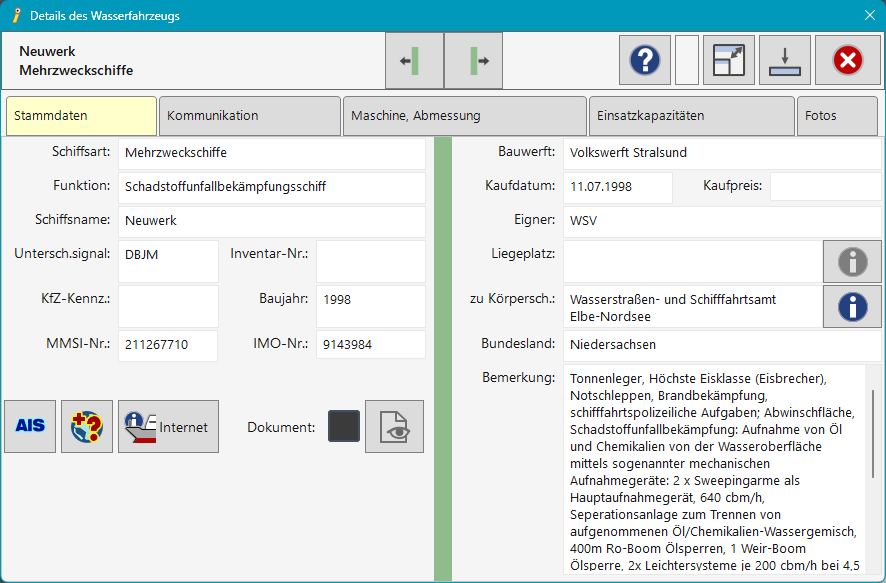The image size is (886, 583).
Task: Click the Internet button
Action: pos(168,427)
